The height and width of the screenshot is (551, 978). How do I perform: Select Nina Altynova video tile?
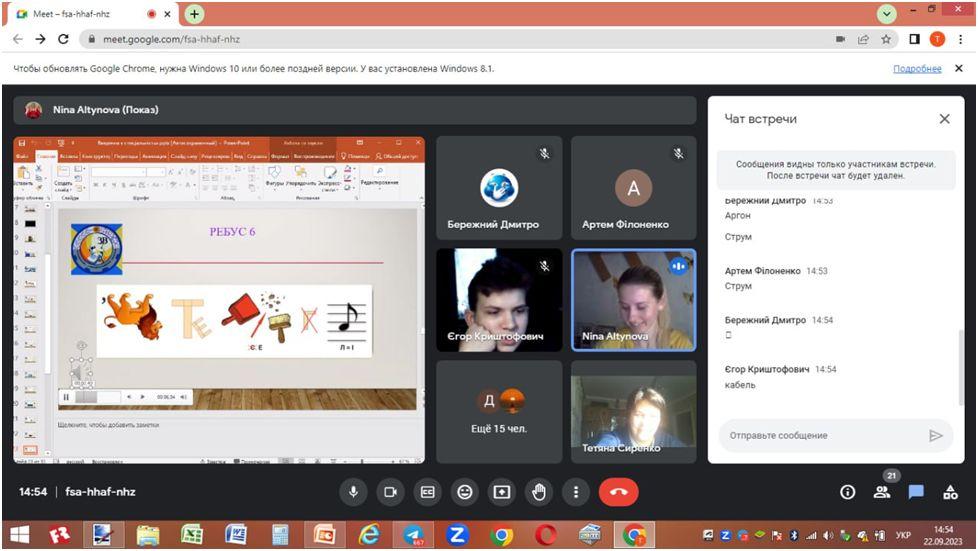click(x=633, y=300)
